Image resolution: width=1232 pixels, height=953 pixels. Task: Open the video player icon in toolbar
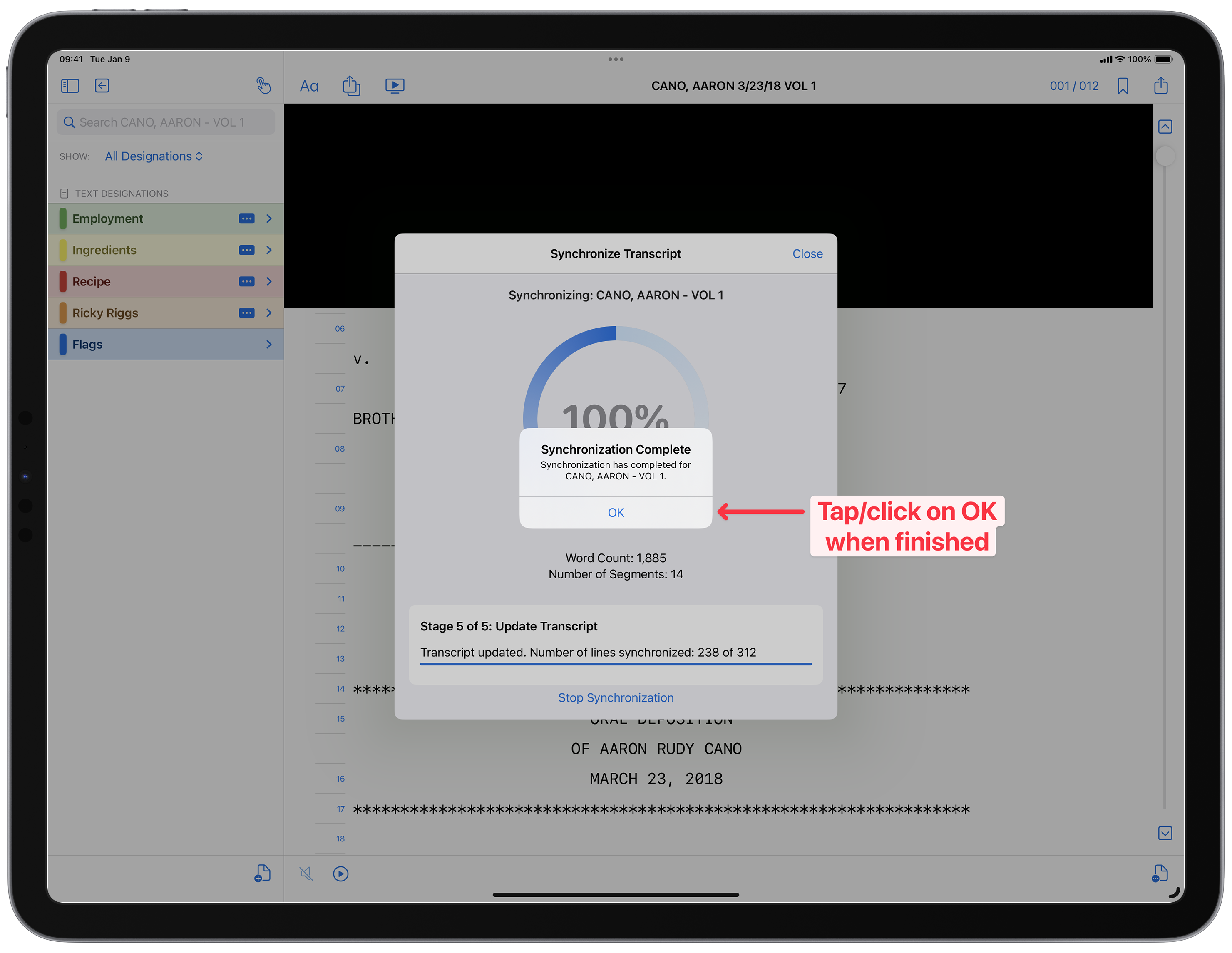pyautogui.click(x=395, y=86)
